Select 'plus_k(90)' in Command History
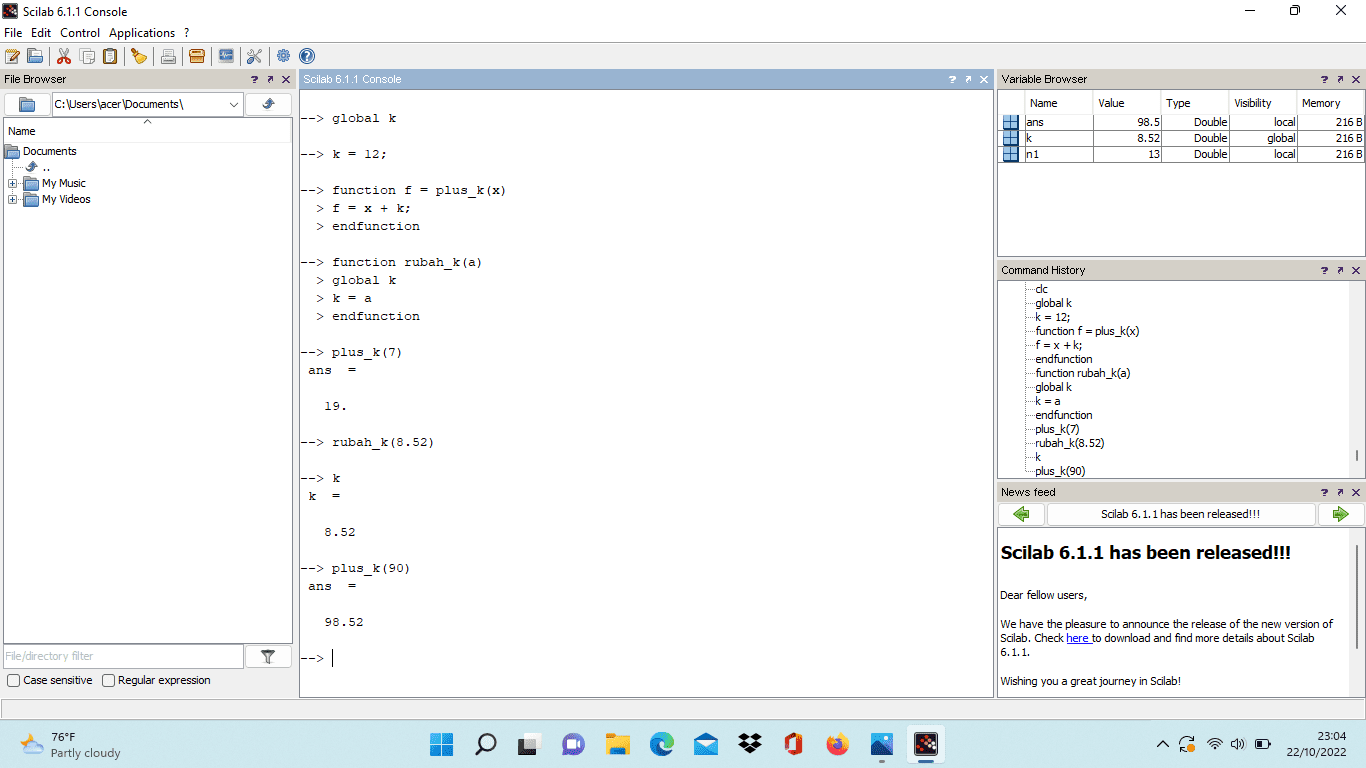This screenshot has height=768, width=1366. [x=1060, y=471]
